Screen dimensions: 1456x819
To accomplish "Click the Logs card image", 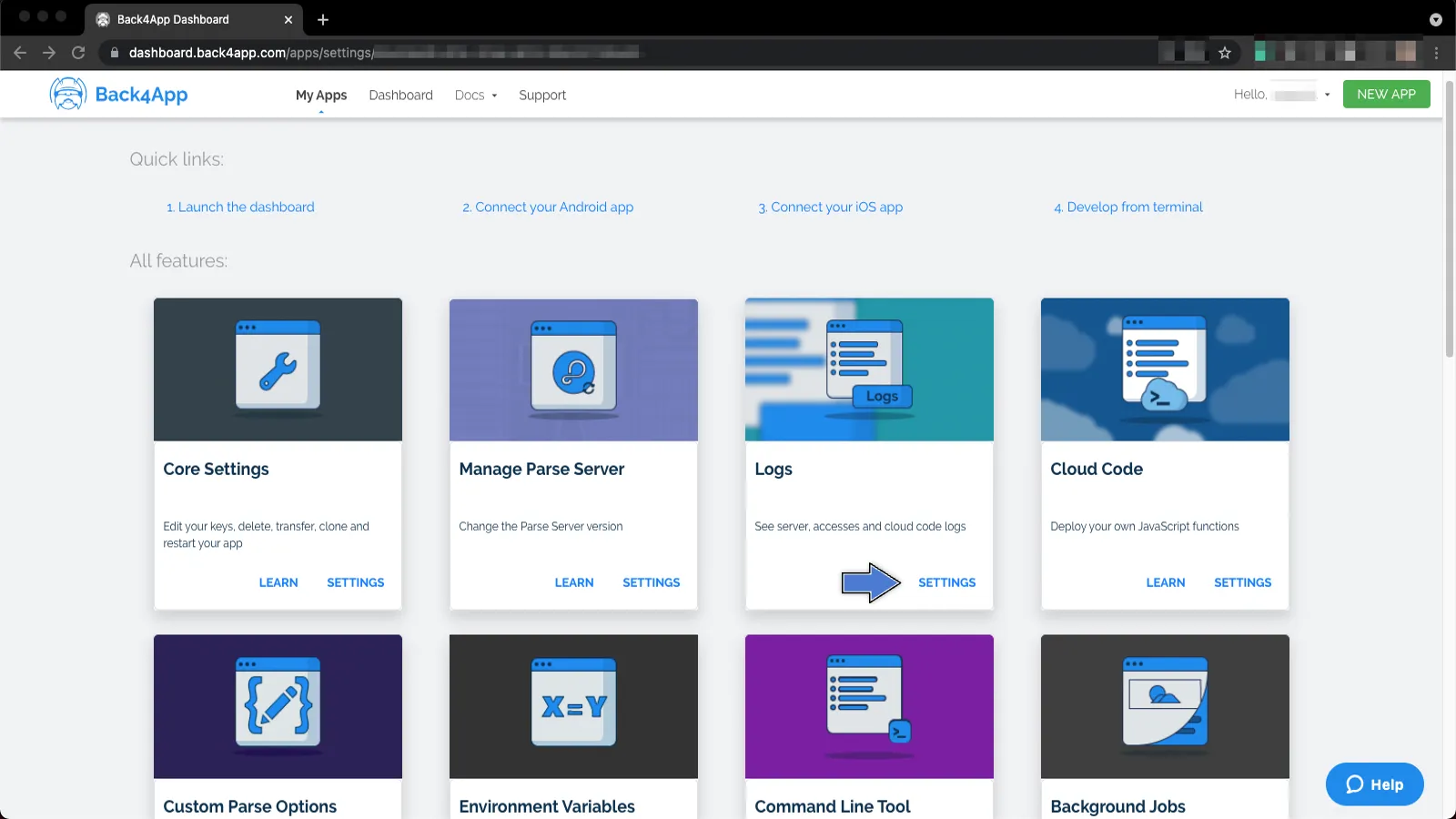I will pyautogui.click(x=869, y=369).
